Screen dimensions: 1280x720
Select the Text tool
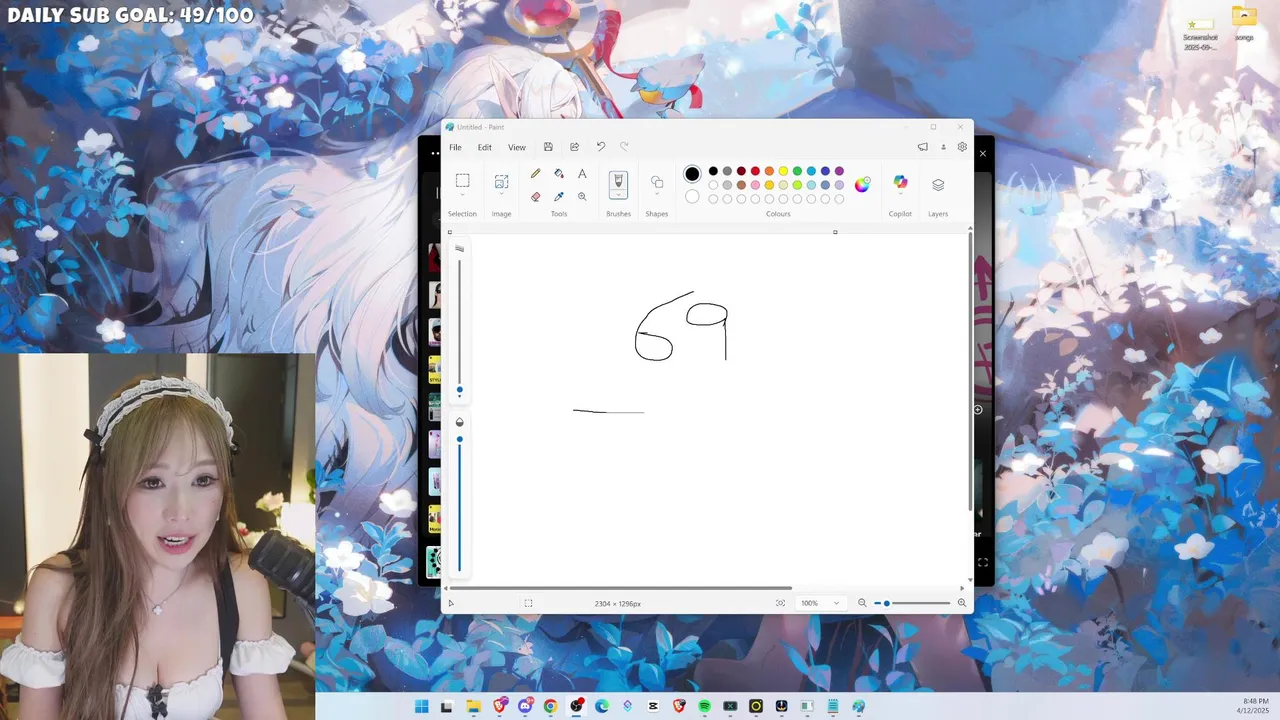click(x=582, y=174)
